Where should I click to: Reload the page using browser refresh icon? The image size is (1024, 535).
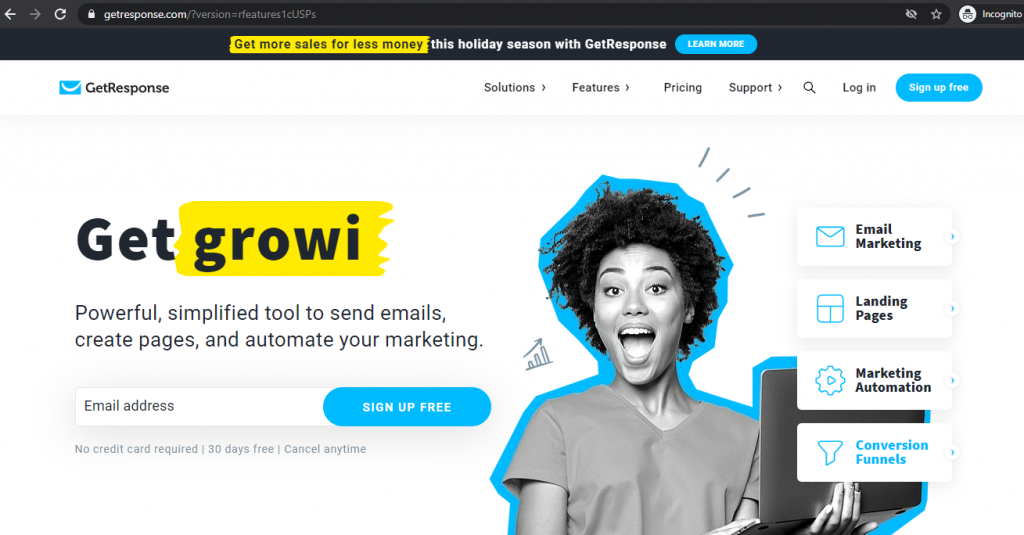point(60,14)
